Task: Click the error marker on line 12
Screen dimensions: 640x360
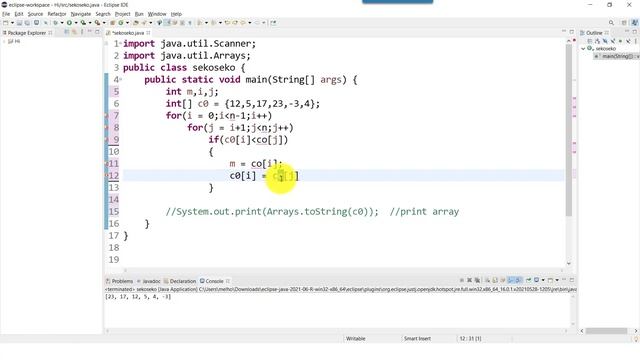Action: tap(107, 176)
